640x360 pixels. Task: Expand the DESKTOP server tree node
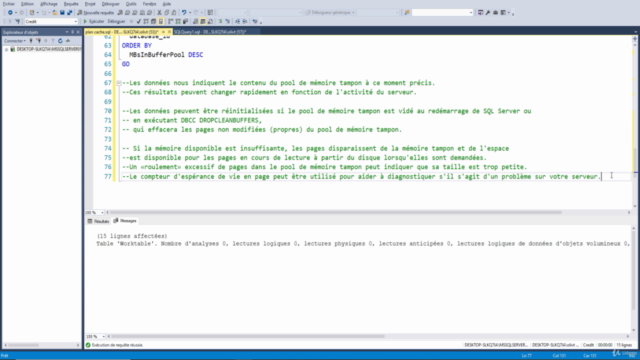tap(7, 49)
